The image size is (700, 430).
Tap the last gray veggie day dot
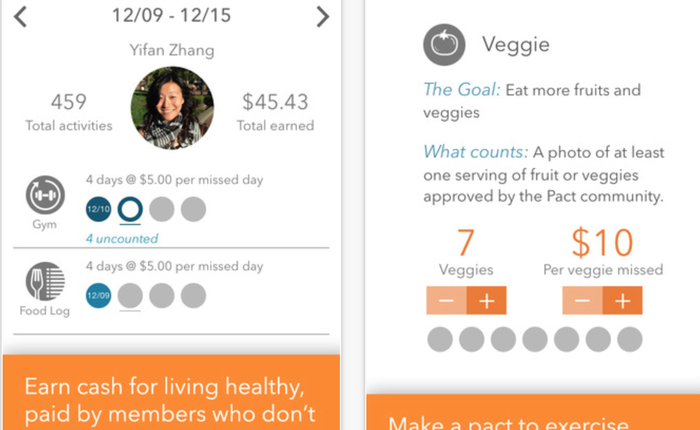click(x=630, y=339)
